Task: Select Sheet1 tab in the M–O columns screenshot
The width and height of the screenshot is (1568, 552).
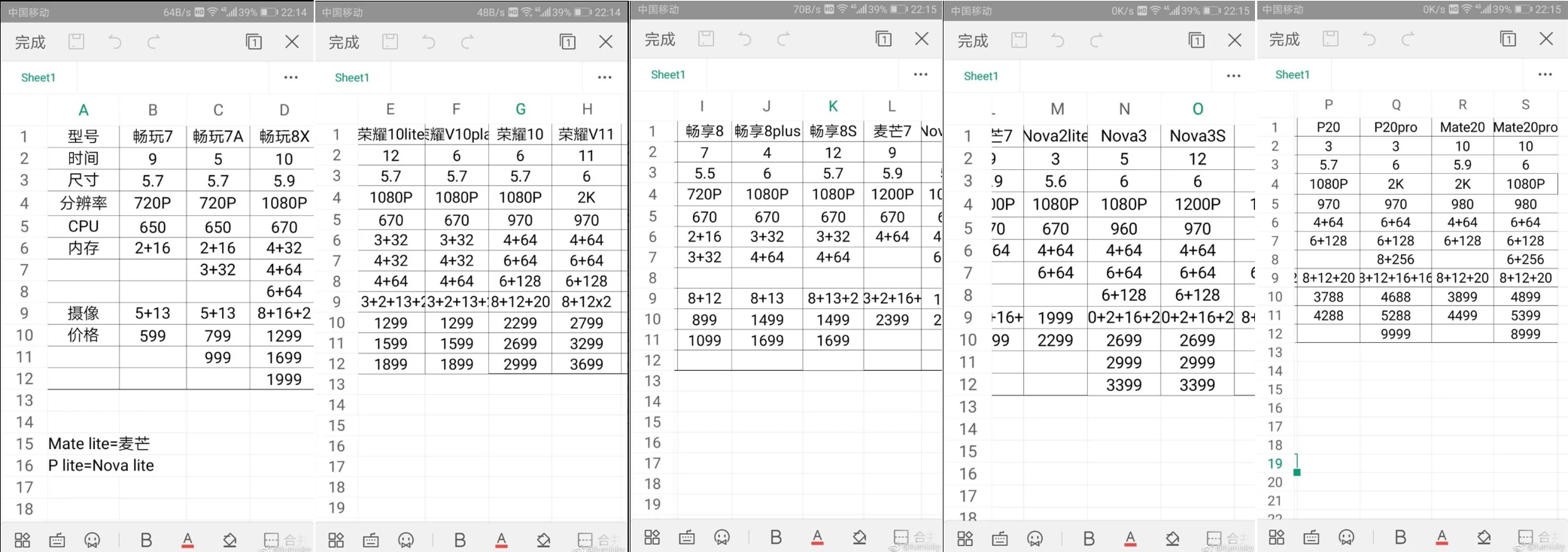Action: (x=981, y=76)
